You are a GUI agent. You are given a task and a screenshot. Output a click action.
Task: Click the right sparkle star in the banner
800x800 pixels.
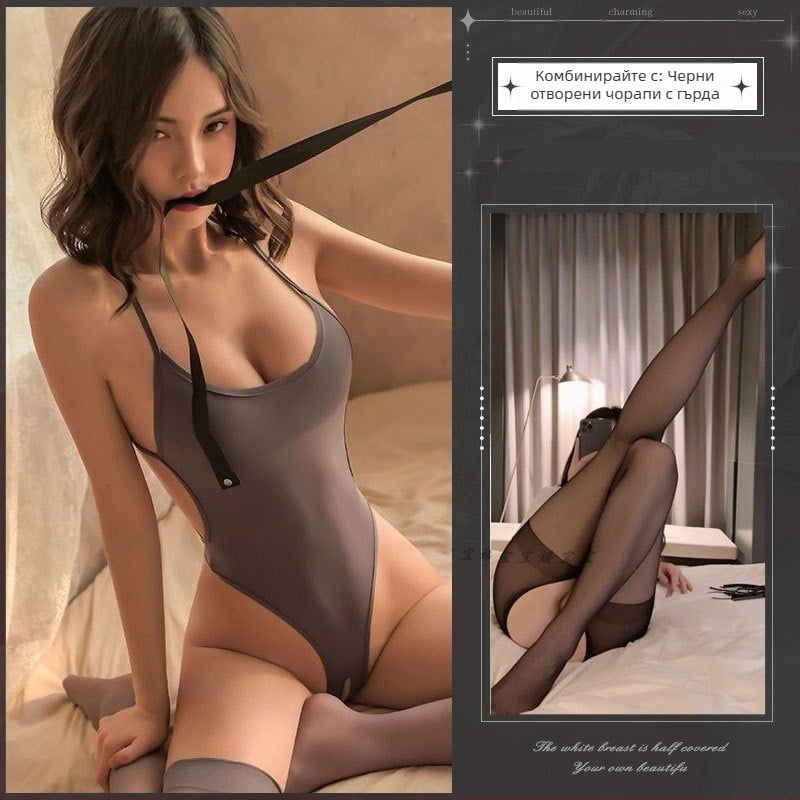[742, 87]
